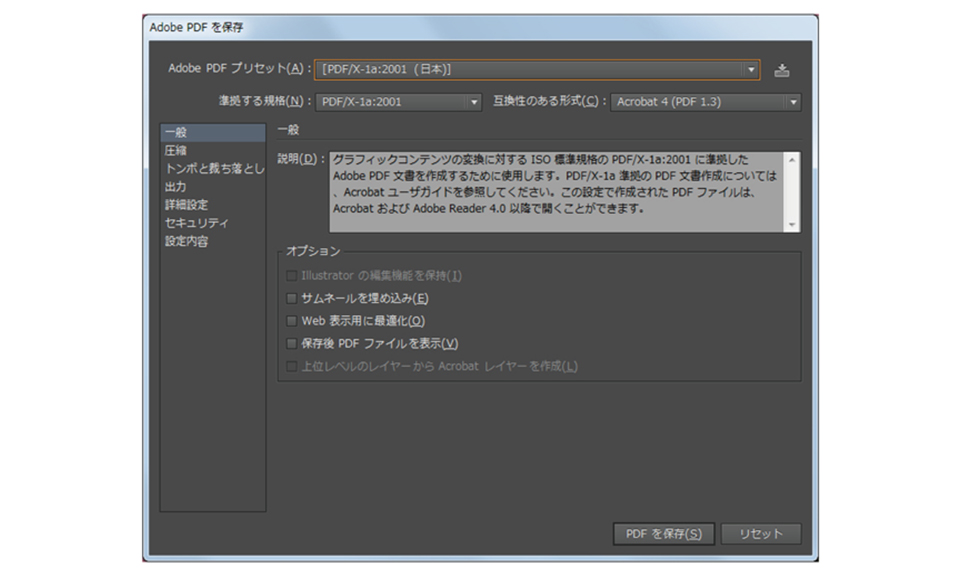Select セキュリティ in the category list
The width and height of the screenshot is (960, 576).
coord(212,223)
